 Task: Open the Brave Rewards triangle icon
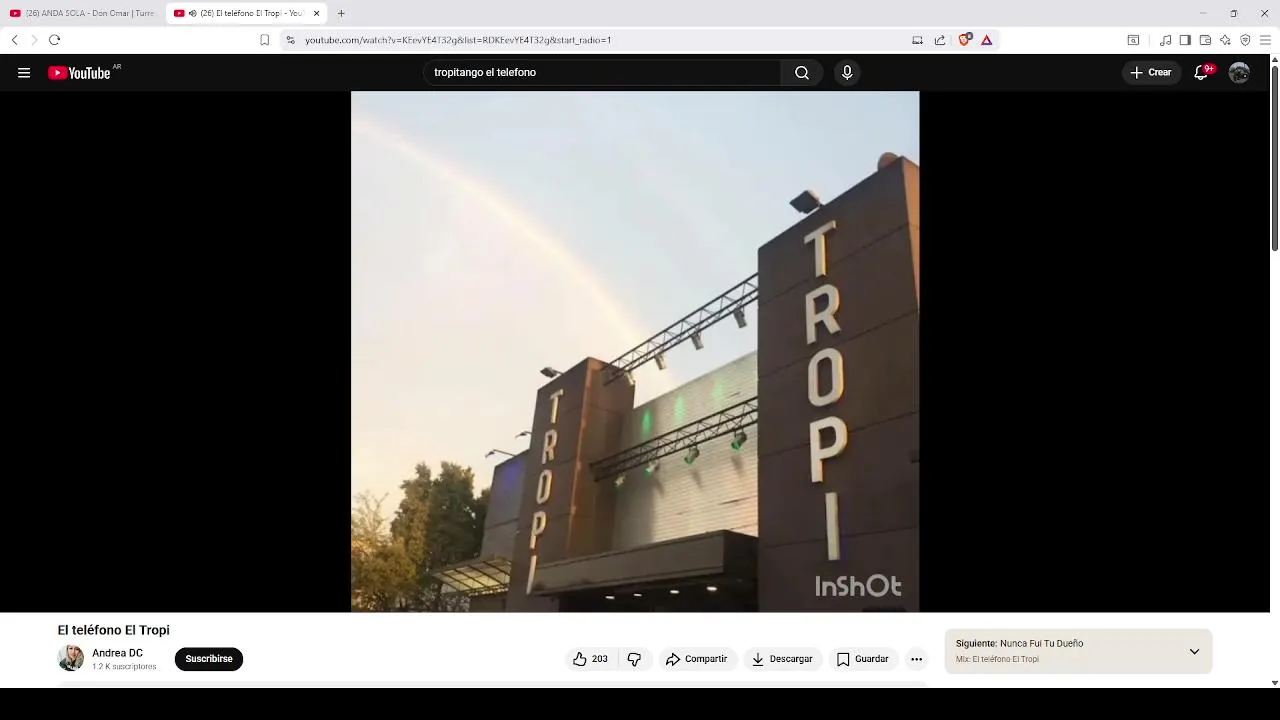(986, 40)
